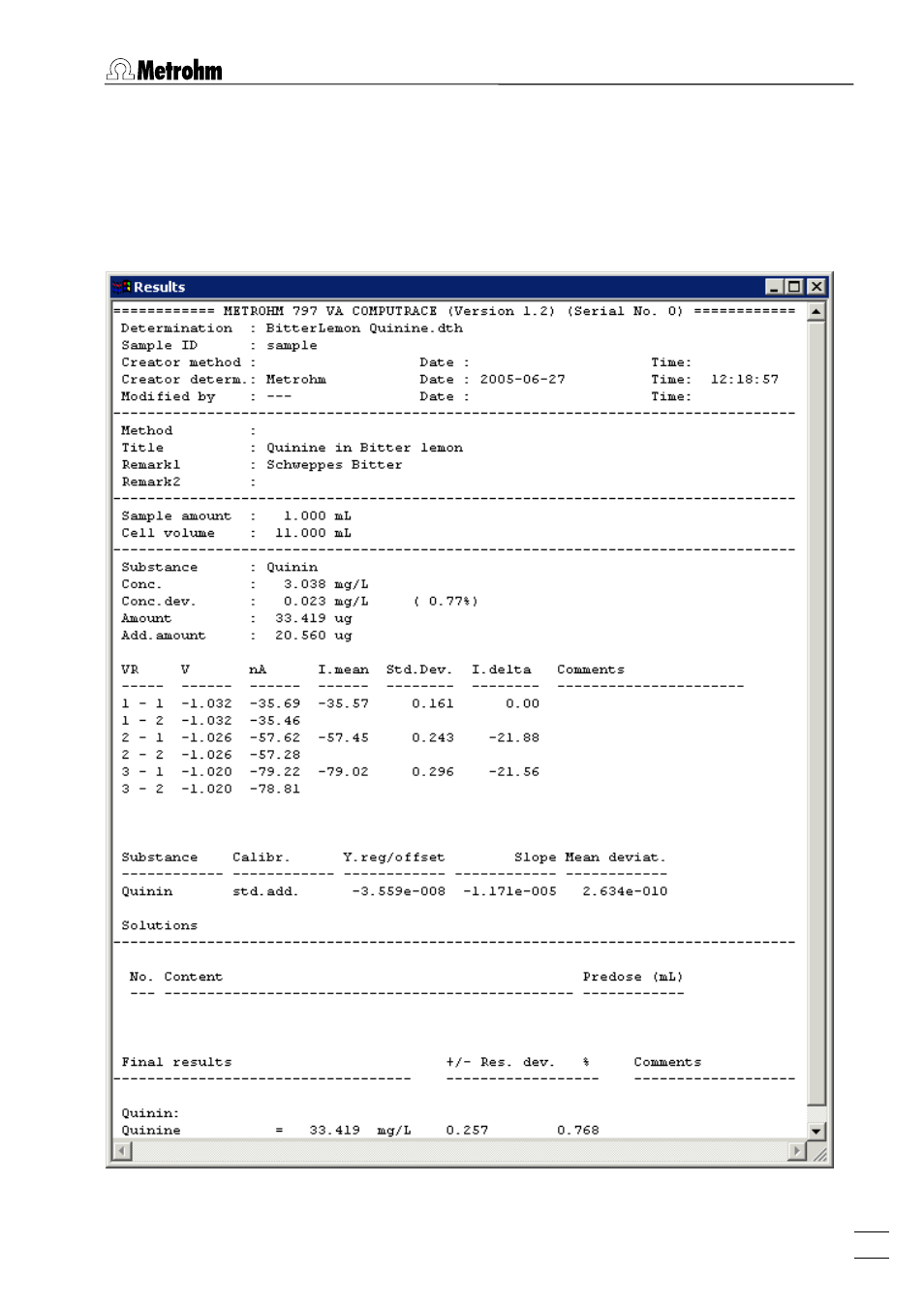Select the text 'BitterLemon Quinine.dth'
Screen dimensions: 924x1308
pos(364,328)
